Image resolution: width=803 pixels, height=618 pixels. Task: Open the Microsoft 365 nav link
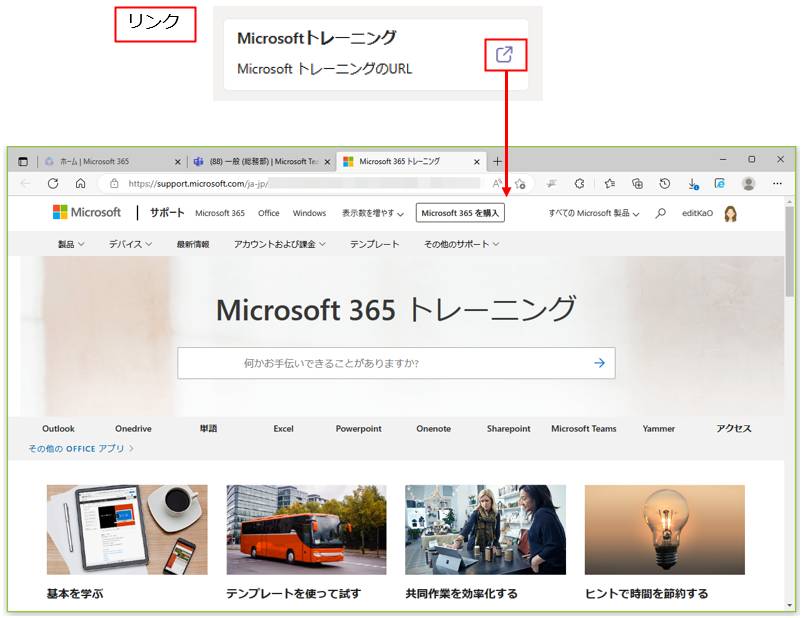(220, 213)
